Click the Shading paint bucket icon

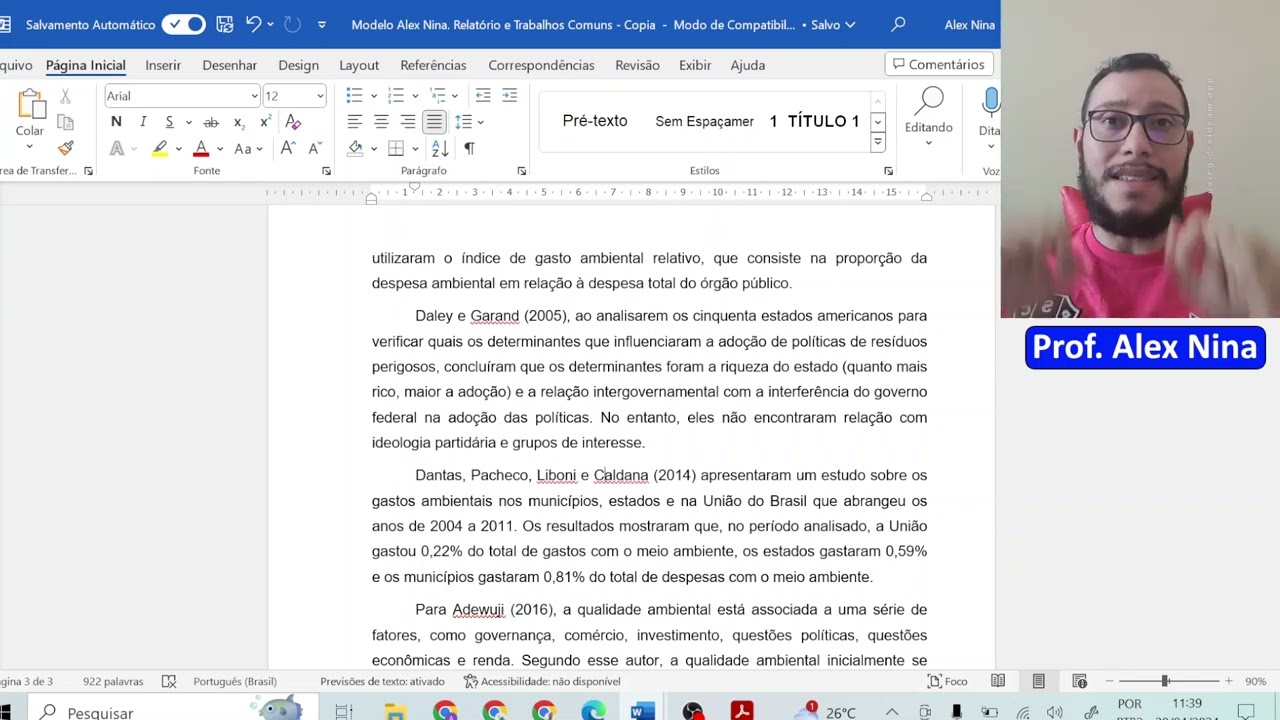355,148
